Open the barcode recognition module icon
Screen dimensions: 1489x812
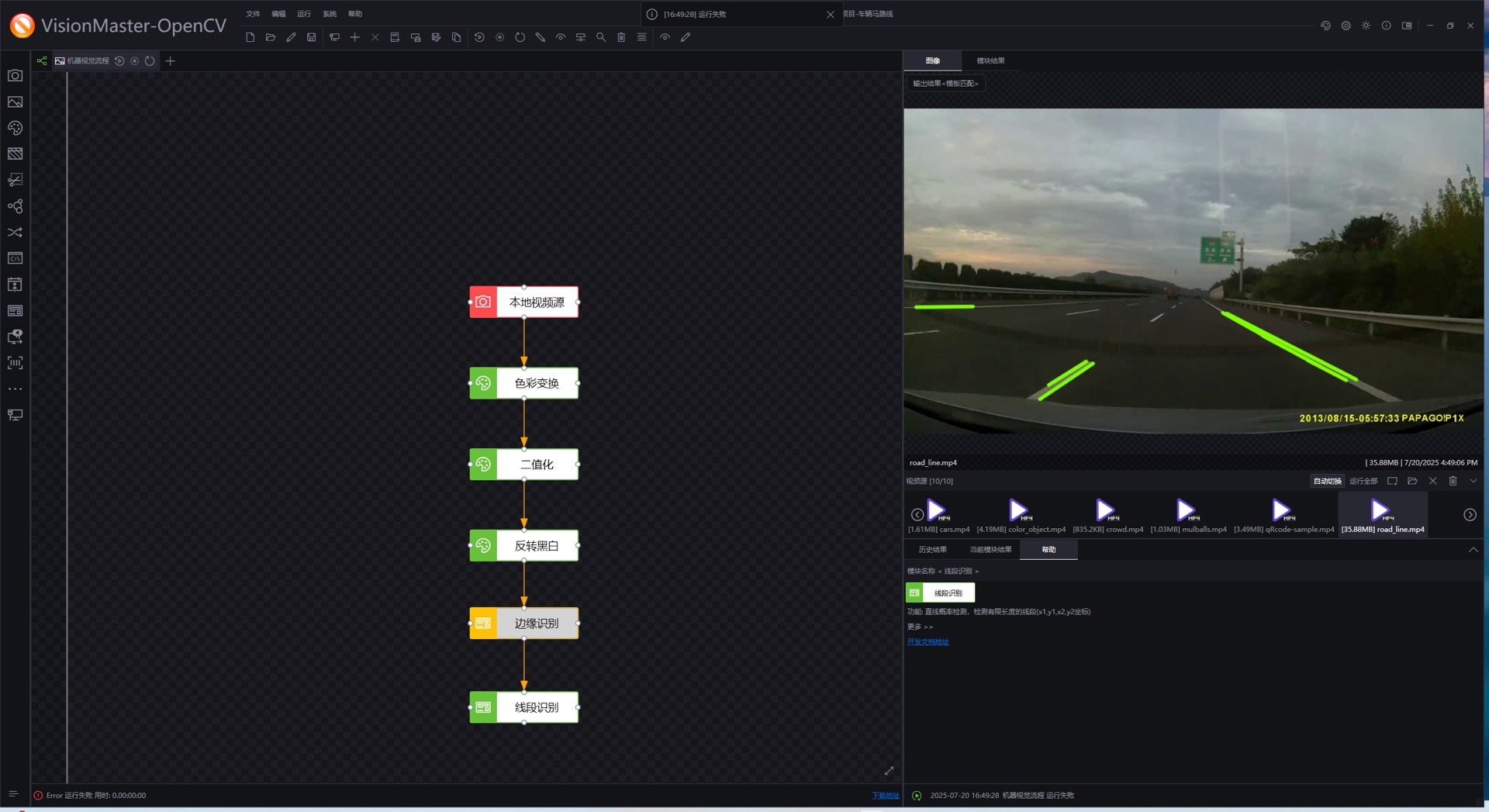click(15, 363)
